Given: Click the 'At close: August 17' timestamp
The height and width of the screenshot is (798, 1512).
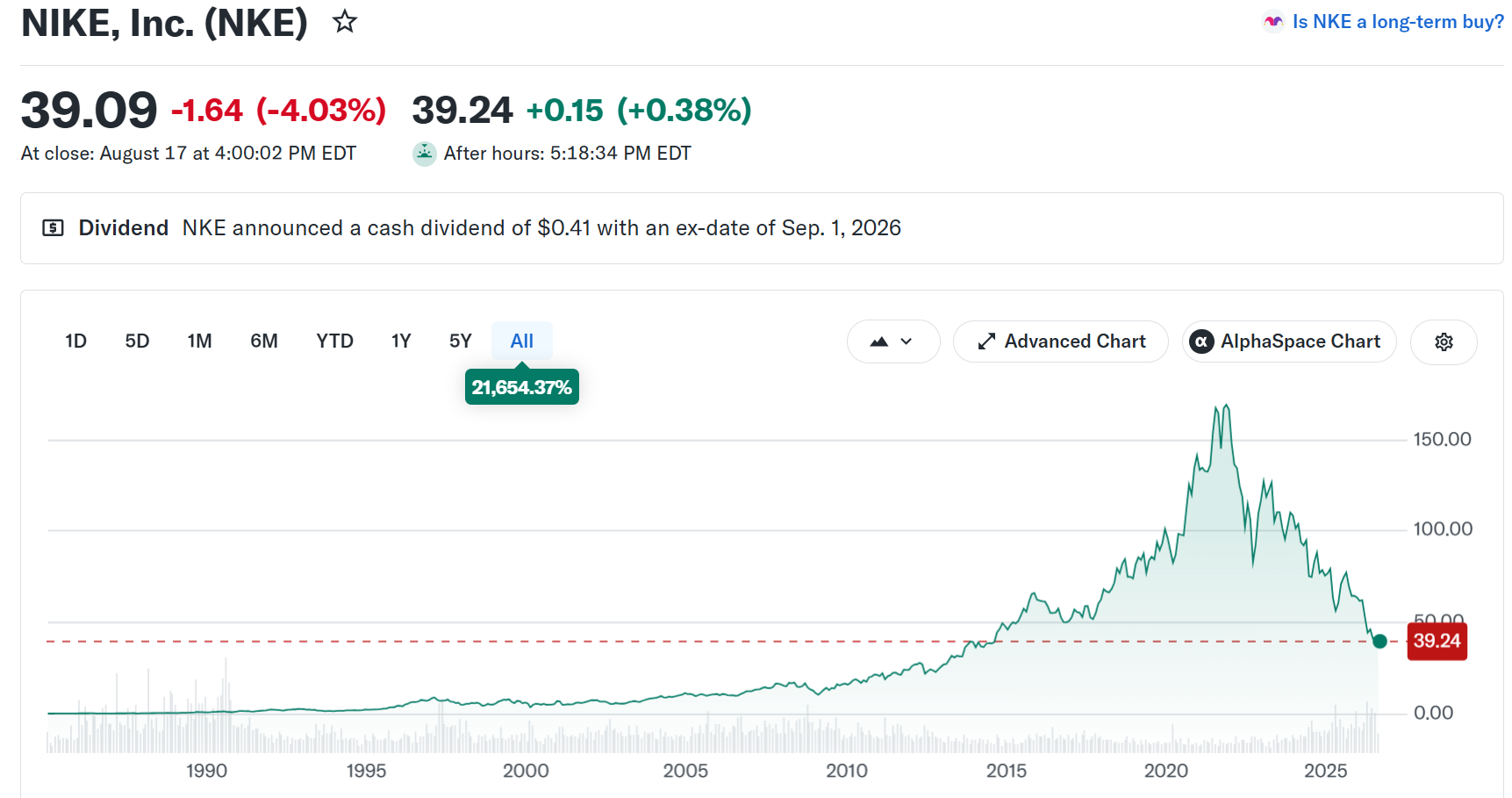Looking at the screenshot, I should click(189, 154).
